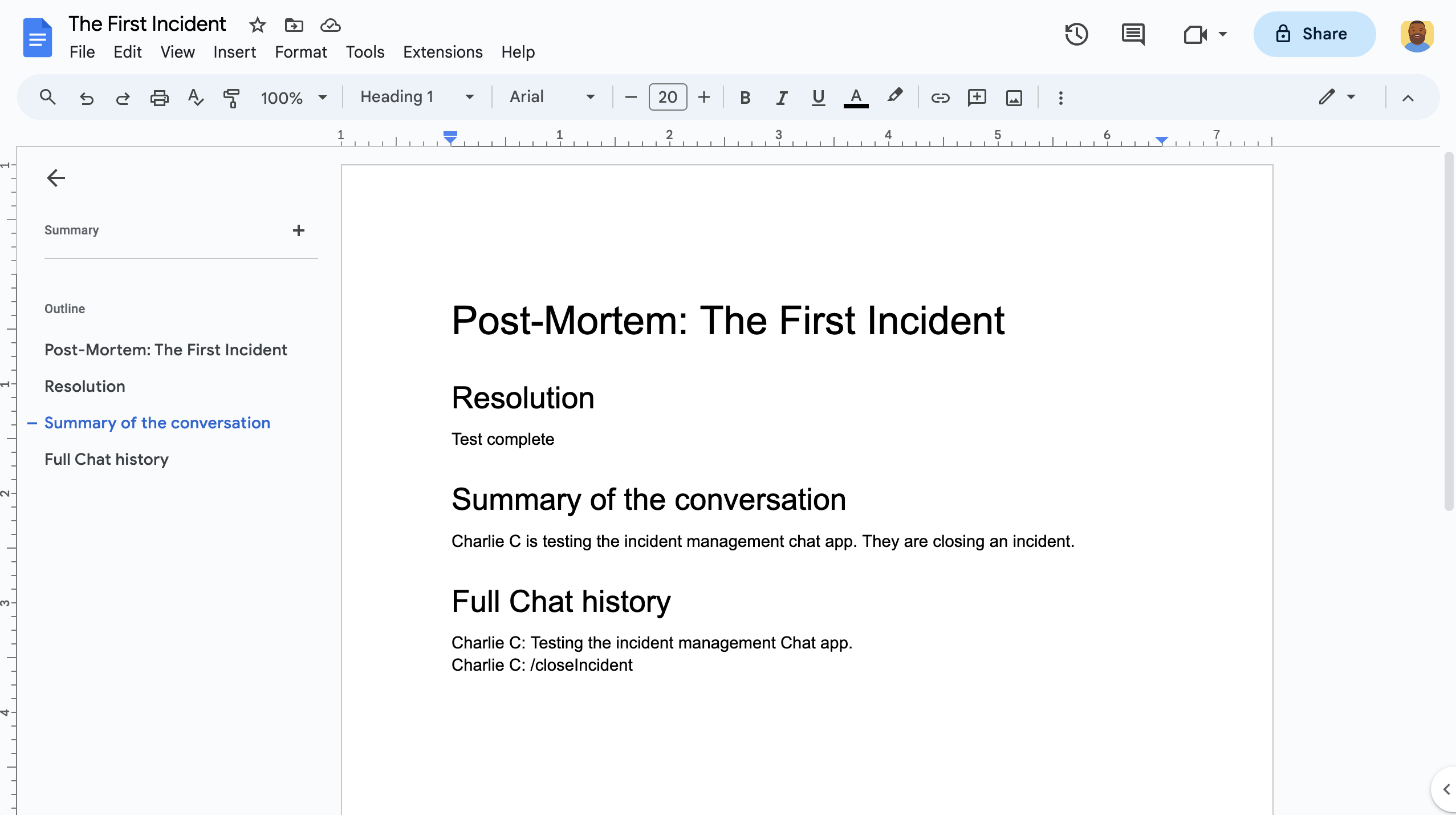The height and width of the screenshot is (815, 1456).
Task: Open the Format menu
Action: 300,52
